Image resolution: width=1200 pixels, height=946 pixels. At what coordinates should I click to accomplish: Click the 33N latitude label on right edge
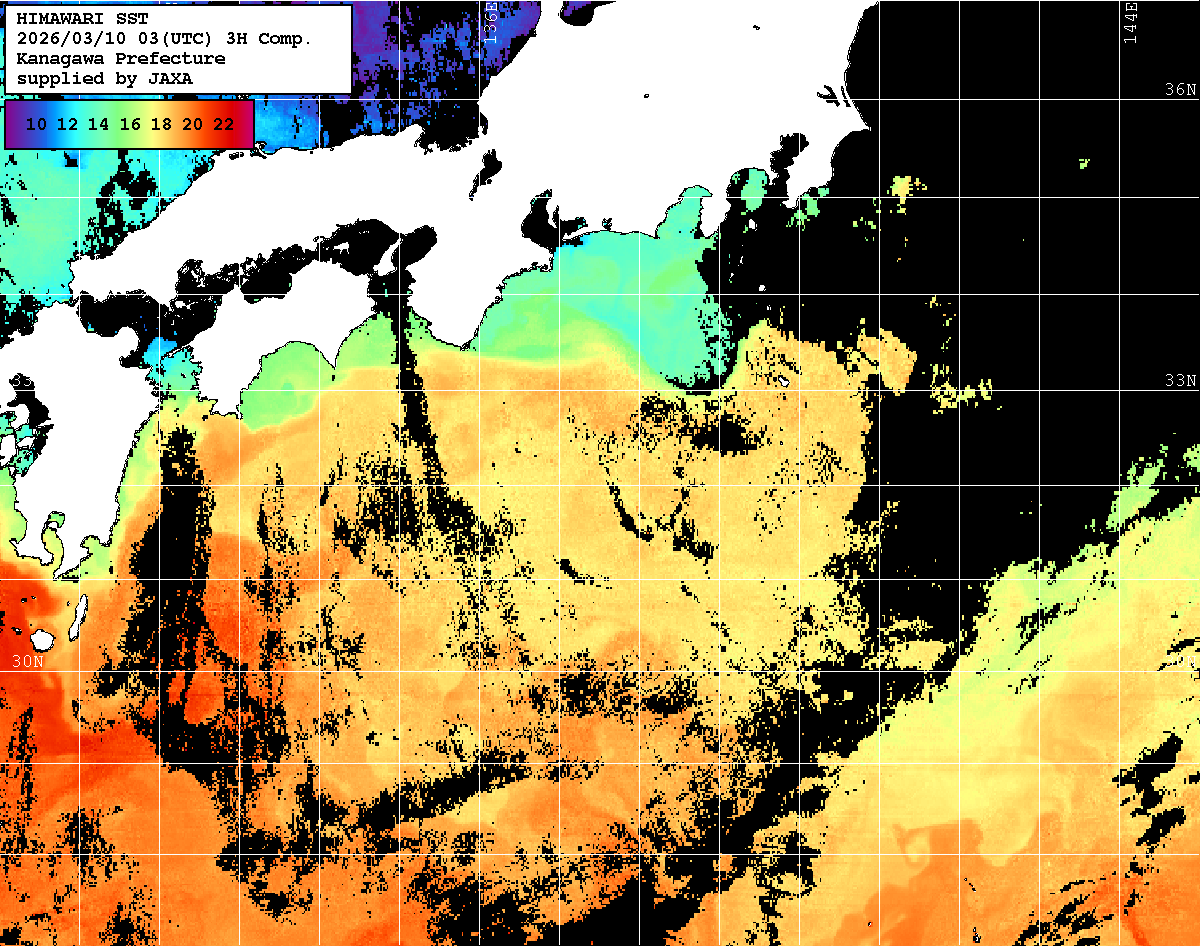pos(1180,381)
